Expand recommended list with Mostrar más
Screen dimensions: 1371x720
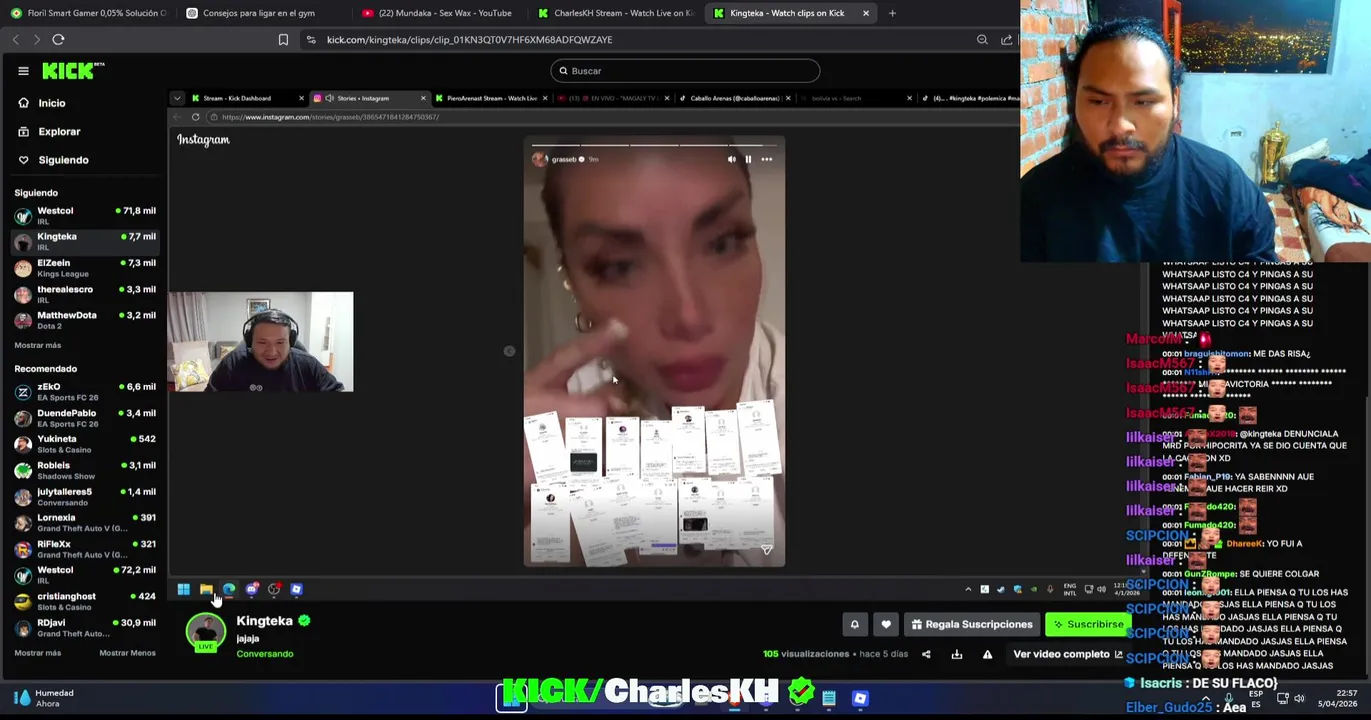click(x=38, y=653)
